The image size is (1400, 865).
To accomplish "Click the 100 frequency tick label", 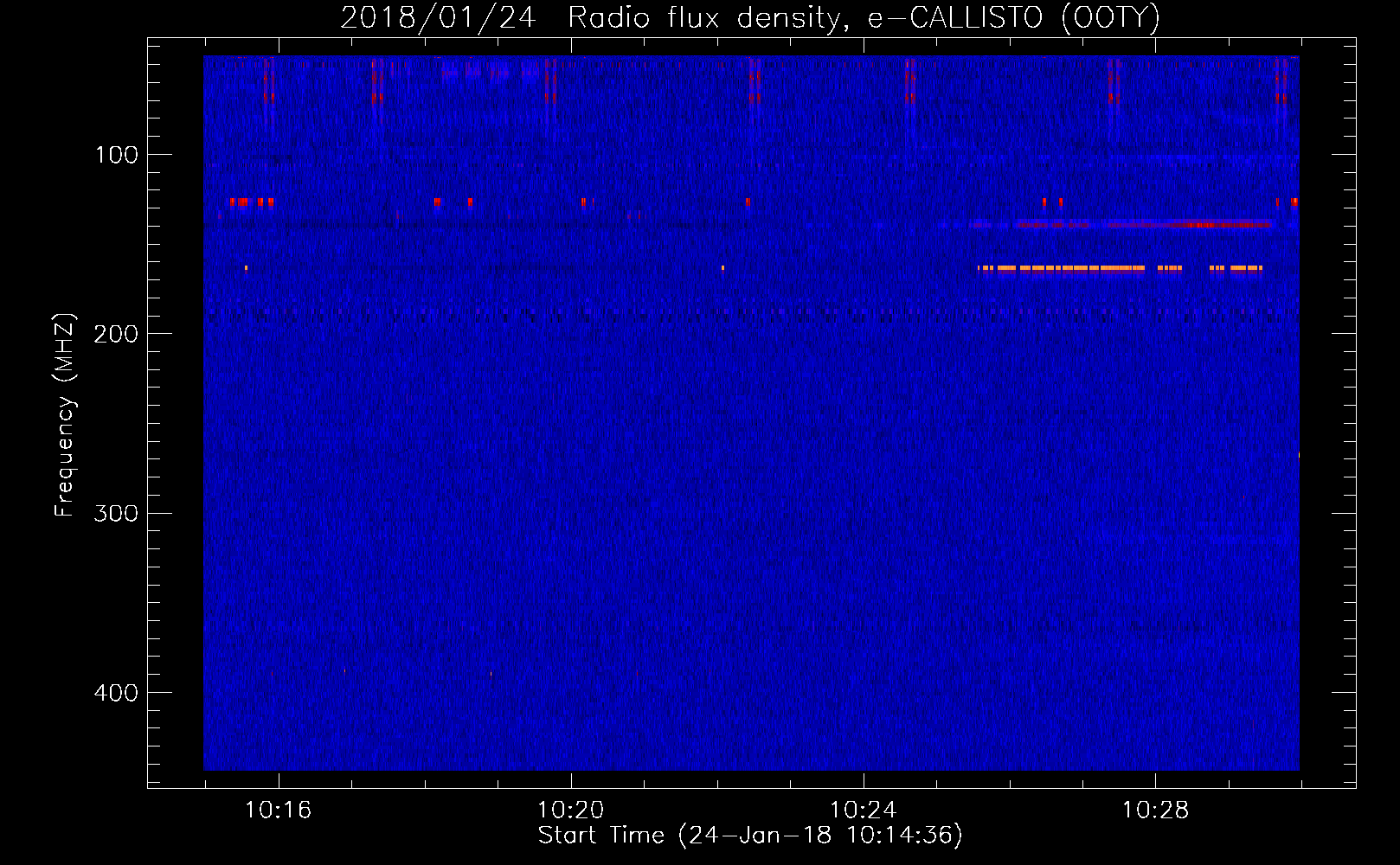I will click(117, 156).
